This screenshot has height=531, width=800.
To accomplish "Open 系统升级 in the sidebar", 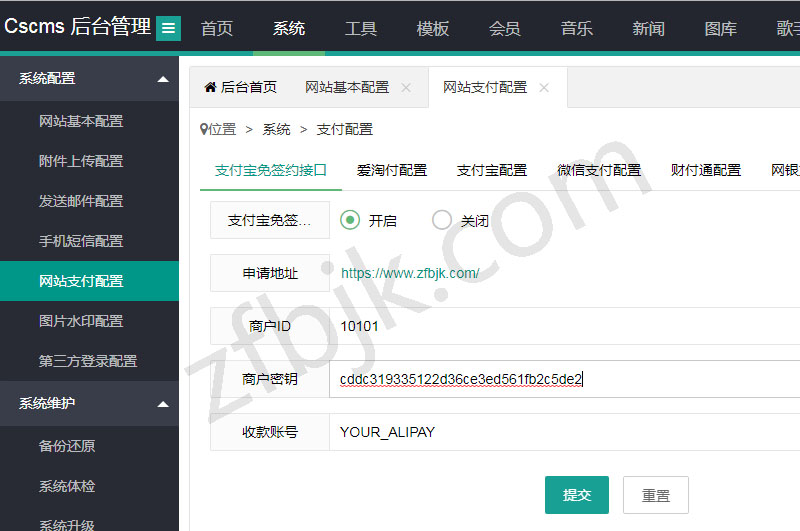I will click(89, 521).
